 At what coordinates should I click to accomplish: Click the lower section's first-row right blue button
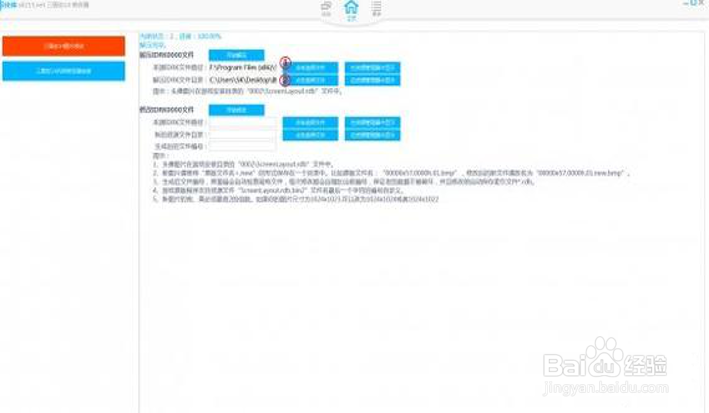(373, 123)
